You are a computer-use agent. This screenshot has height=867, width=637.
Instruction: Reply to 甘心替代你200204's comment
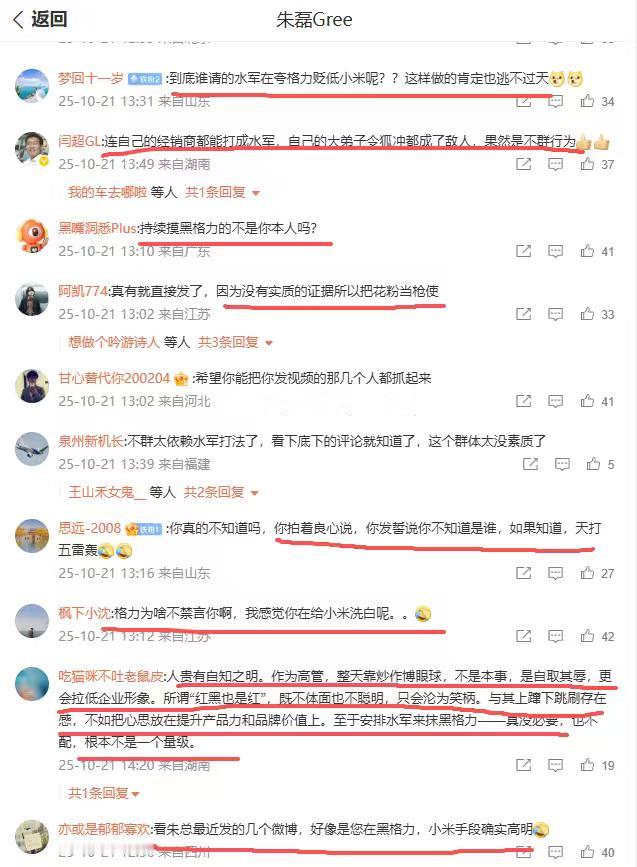pos(555,401)
